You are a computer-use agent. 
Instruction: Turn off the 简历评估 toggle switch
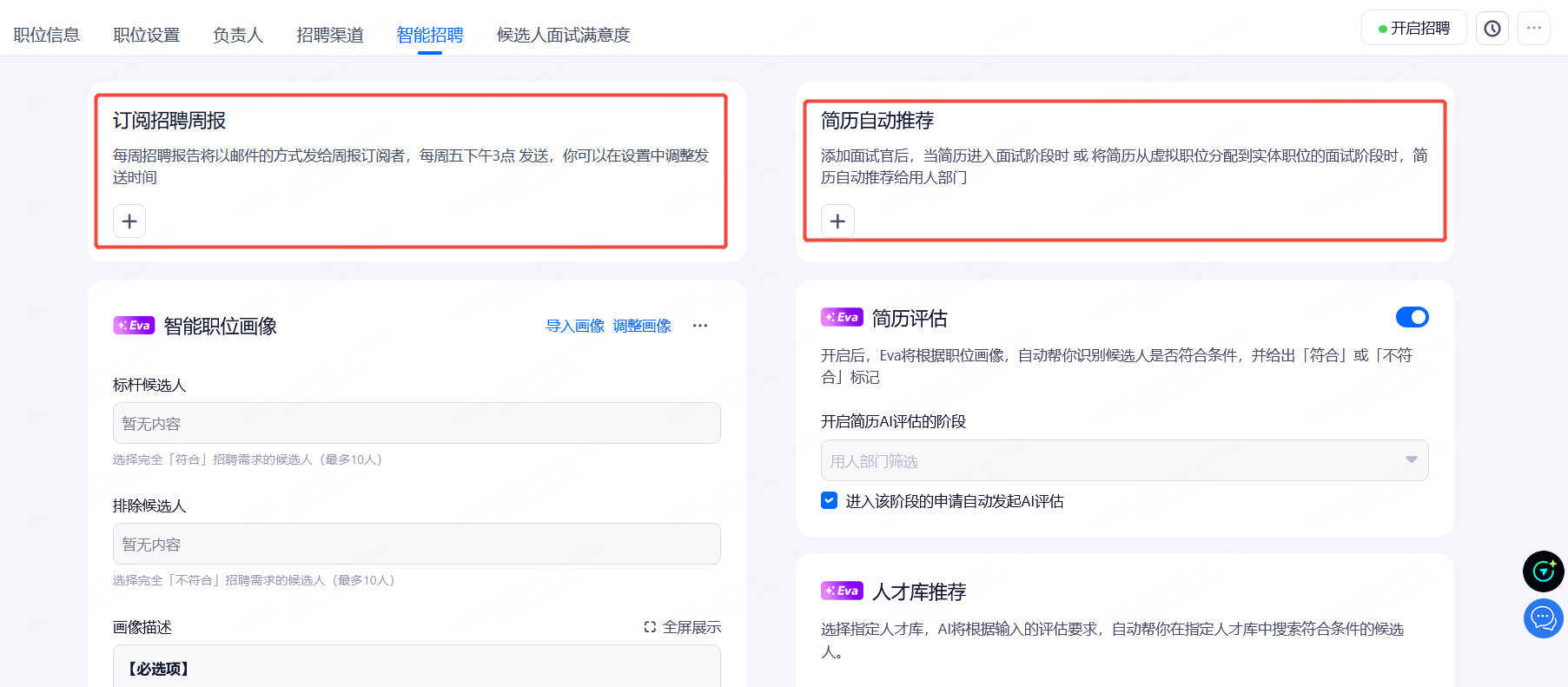[x=1412, y=317]
